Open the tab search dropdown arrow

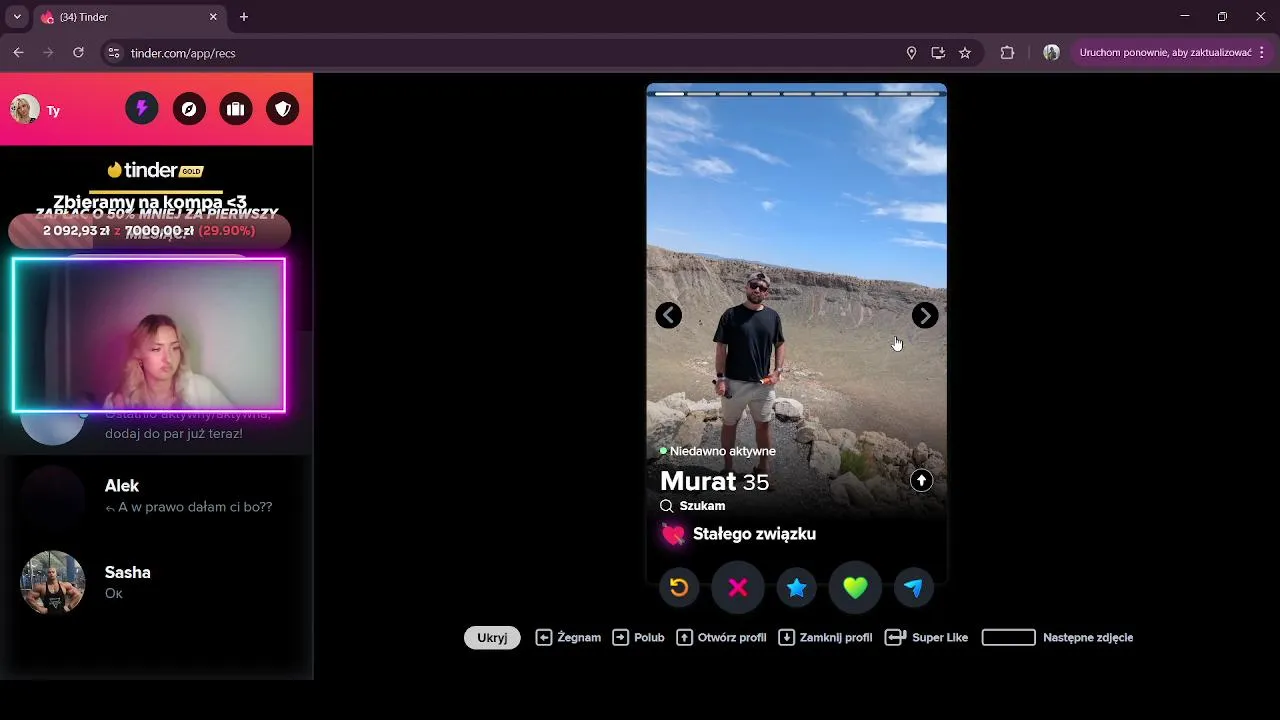tap(17, 17)
